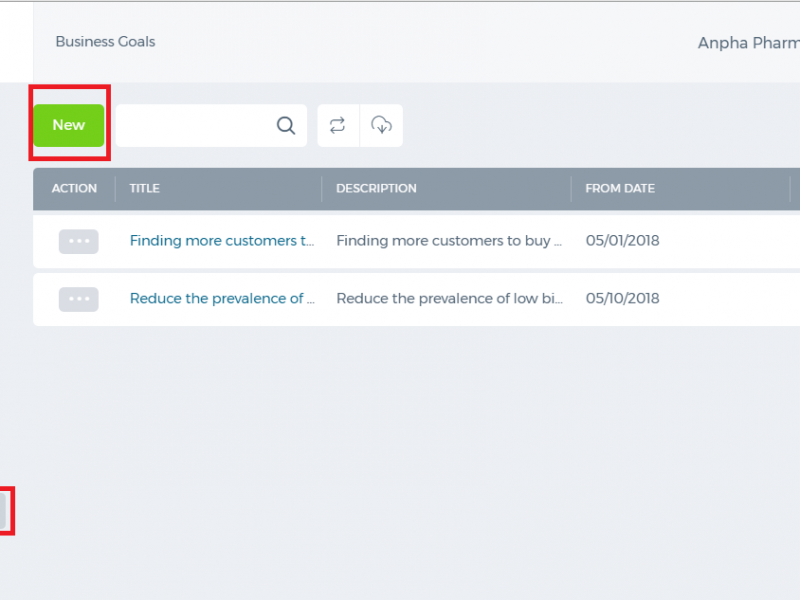Click the green New button
This screenshot has width=800, height=600.
click(x=69, y=126)
